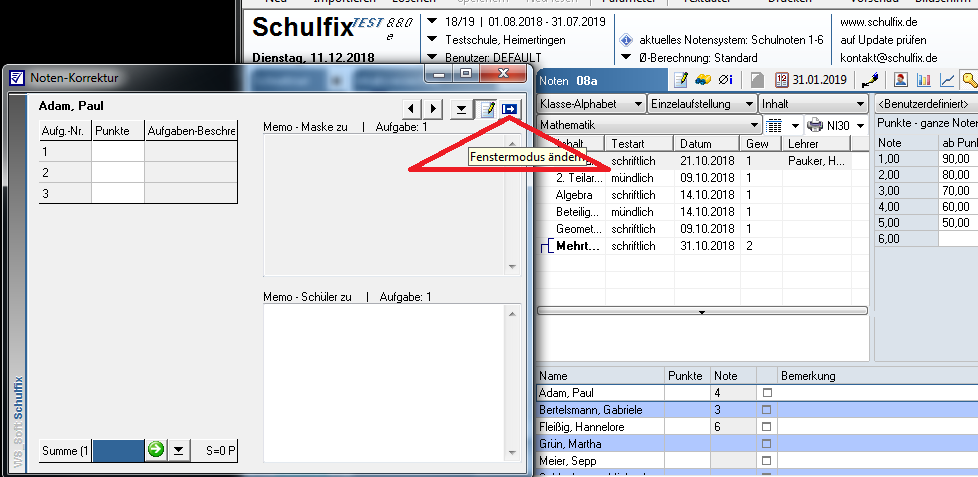Open the www.schulfix.de link
The width and height of the screenshot is (978, 477).
click(878, 22)
